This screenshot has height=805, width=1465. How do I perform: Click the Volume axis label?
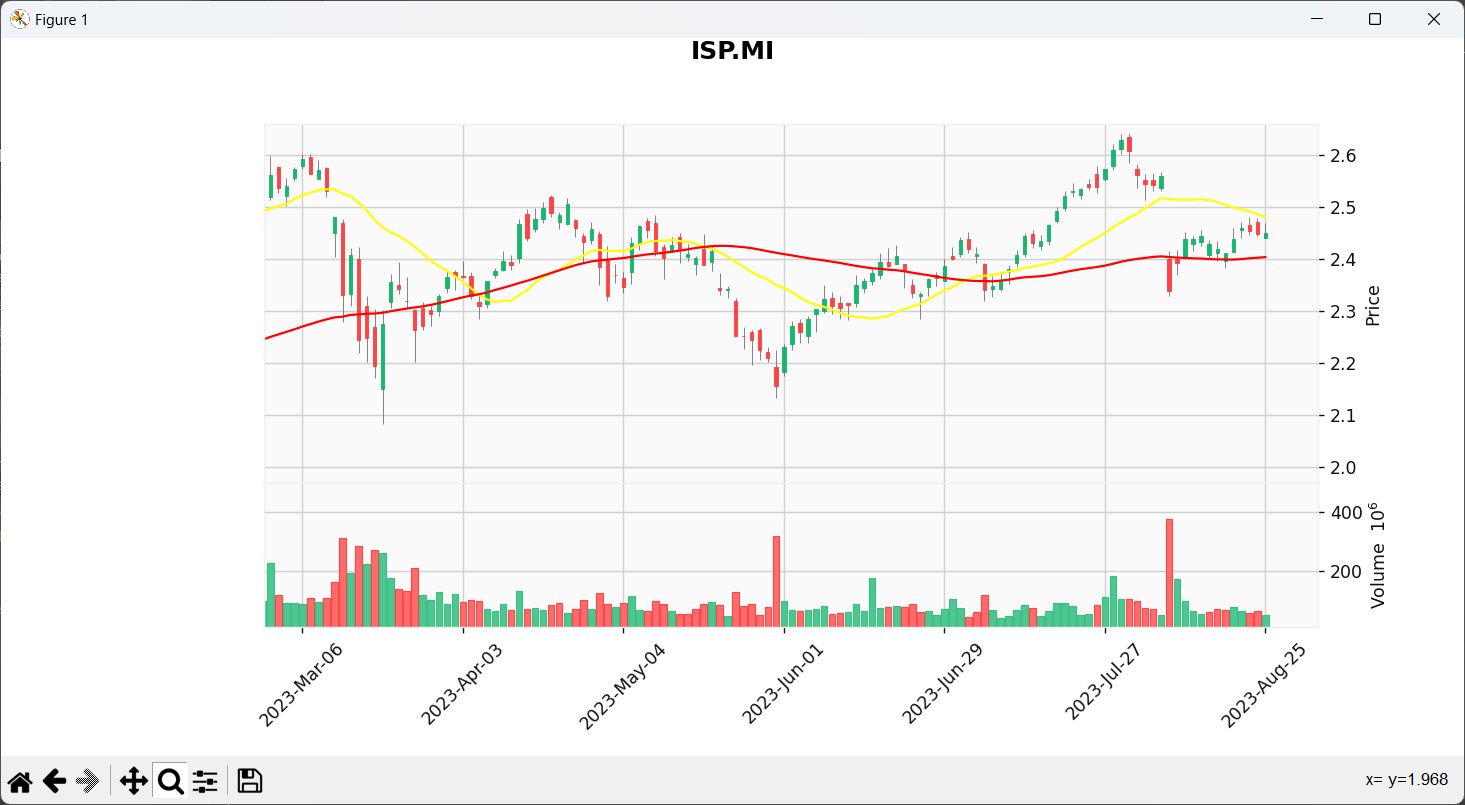(x=1378, y=557)
